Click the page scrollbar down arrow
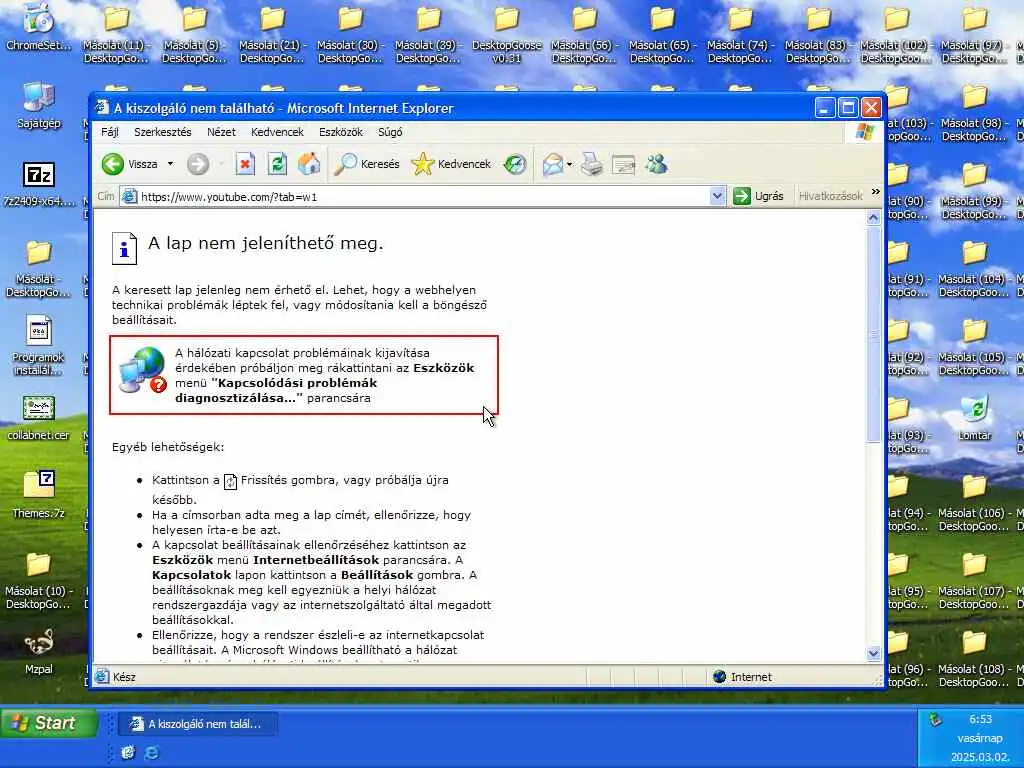The width and height of the screenshot is (1024, 768). pos(873,654)
